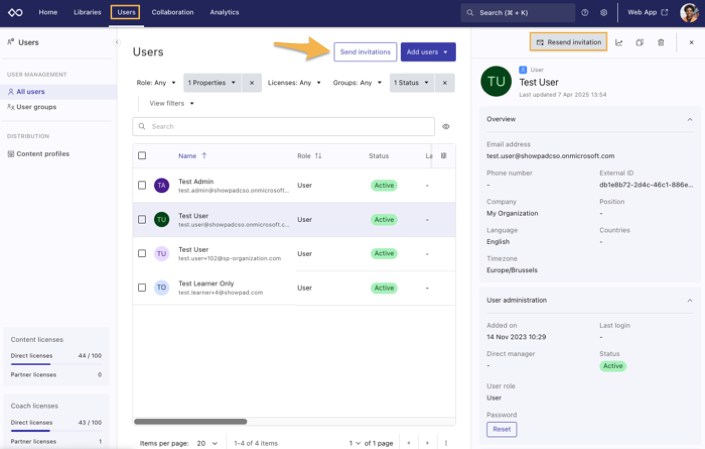Click the table column settings icon
This screenshot has height=449, width=705.
(444, 156)
